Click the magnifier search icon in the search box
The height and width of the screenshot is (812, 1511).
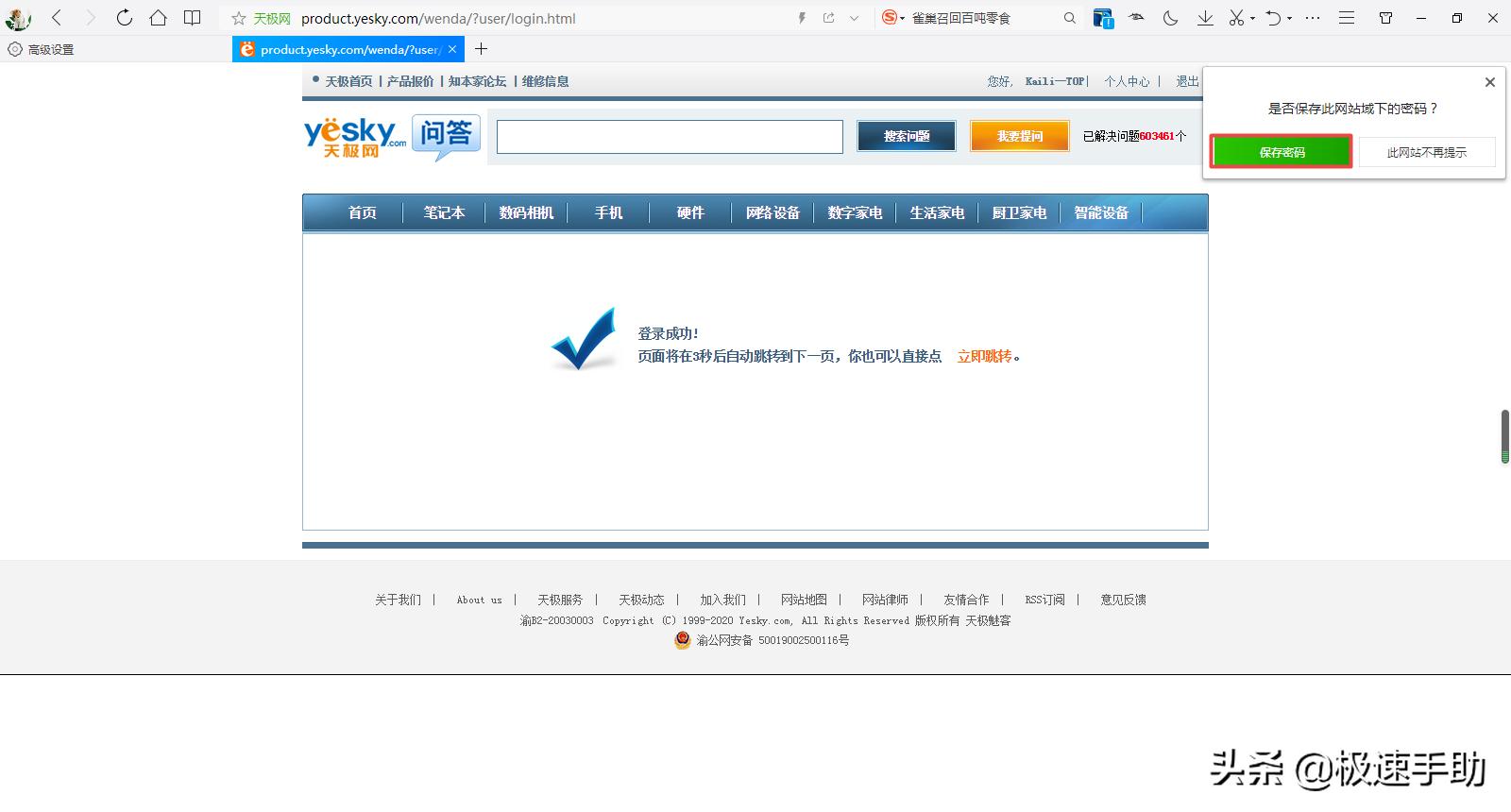tap(1069, 18)
